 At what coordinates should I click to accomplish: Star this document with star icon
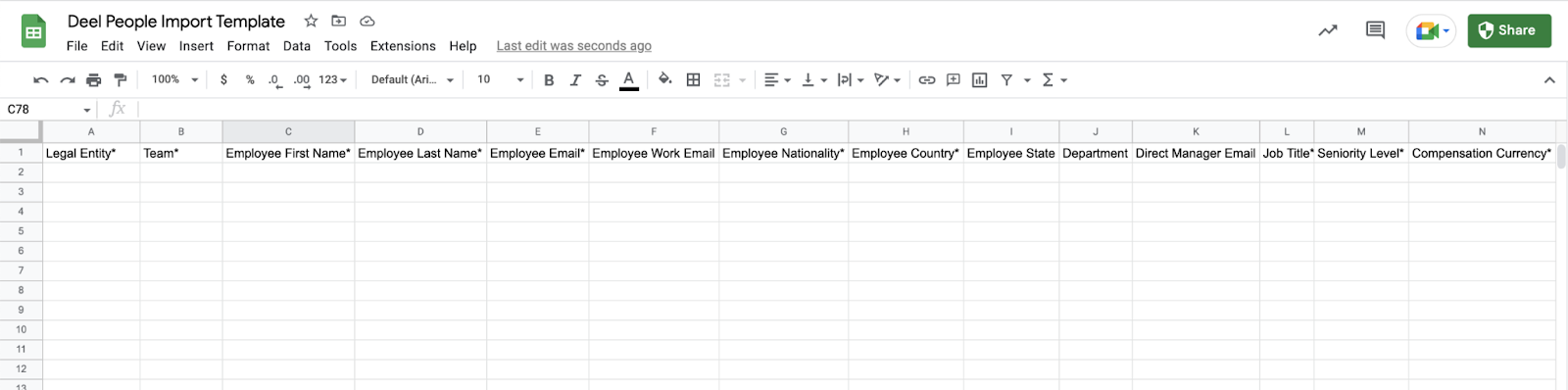pyautogui.click(x=311, y=21)
